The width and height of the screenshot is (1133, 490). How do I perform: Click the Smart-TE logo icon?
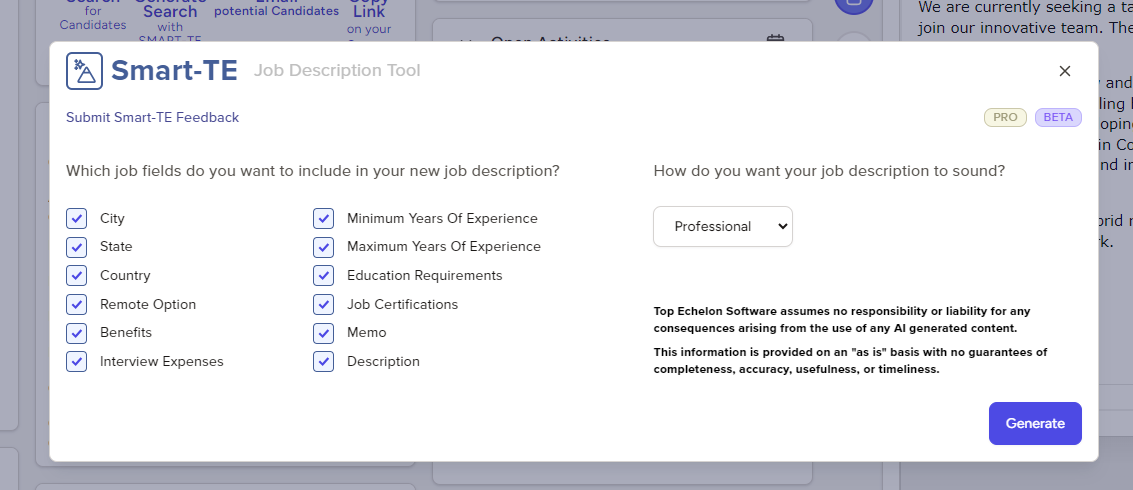point(84,71)
